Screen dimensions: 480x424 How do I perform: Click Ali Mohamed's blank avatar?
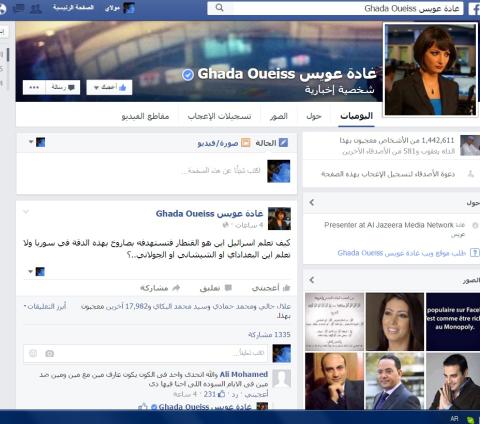click(282, 379)
